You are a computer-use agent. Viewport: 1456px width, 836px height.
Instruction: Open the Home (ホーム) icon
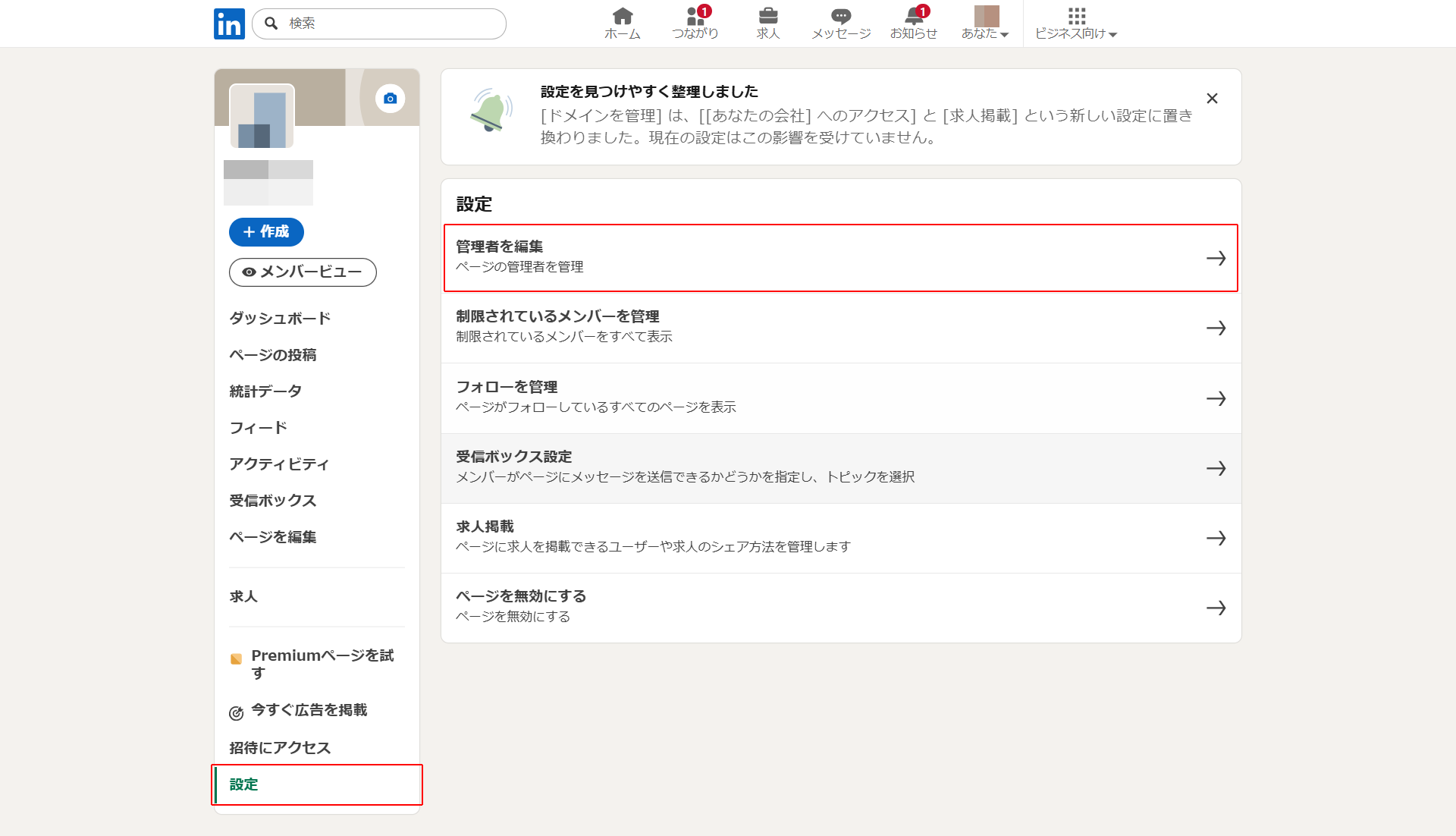pos(622,16)
